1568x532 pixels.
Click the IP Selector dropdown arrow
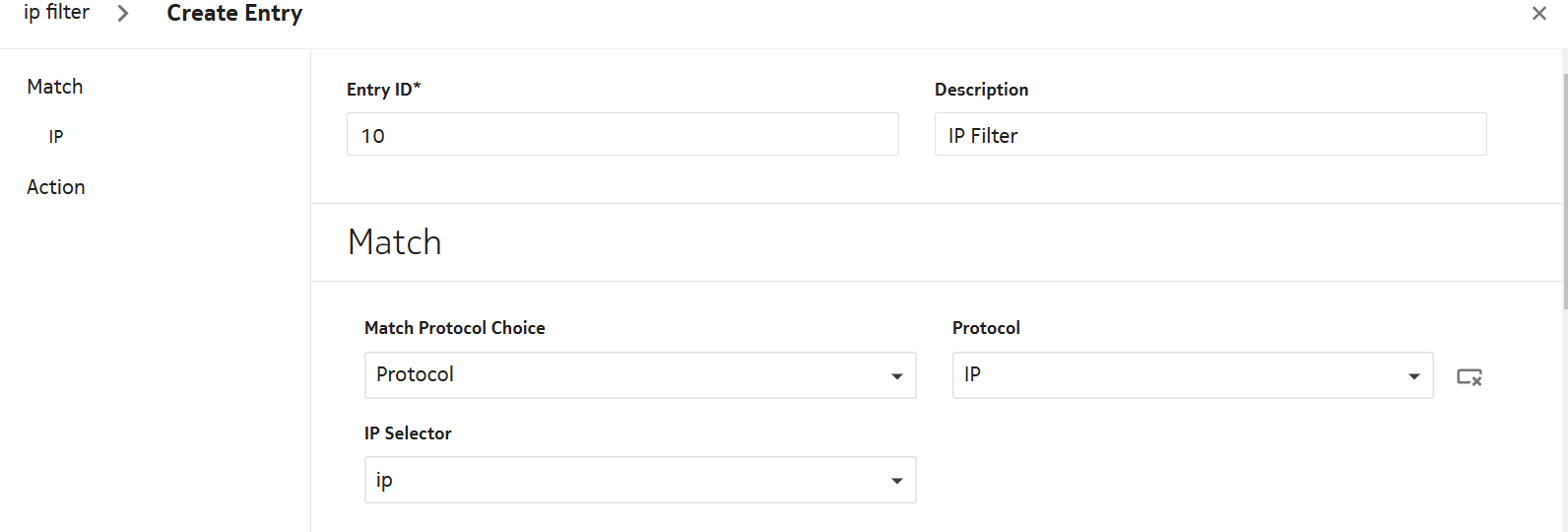click(x=896, y=481)
